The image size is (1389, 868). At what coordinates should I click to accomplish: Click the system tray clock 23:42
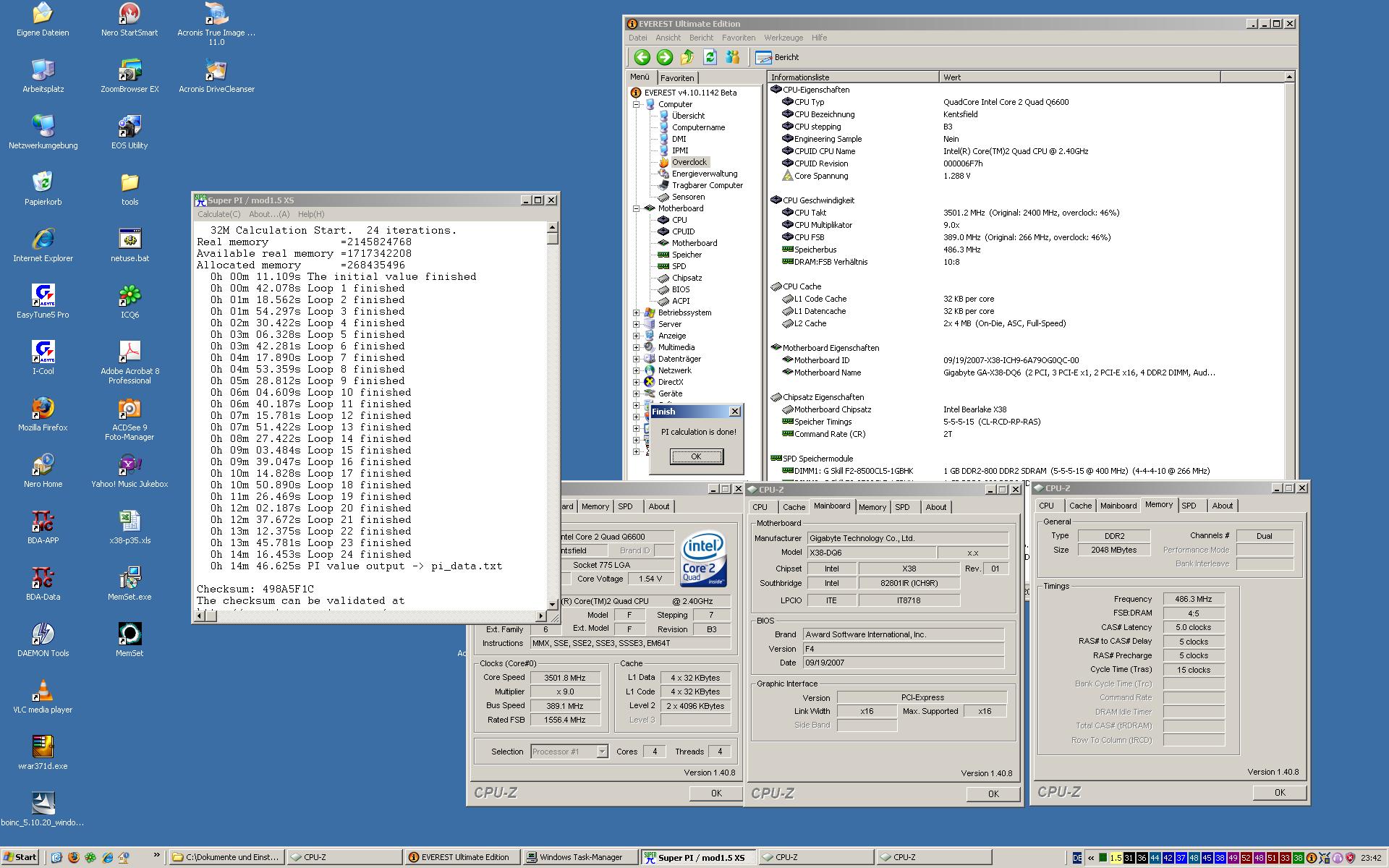coord(1371,858)
